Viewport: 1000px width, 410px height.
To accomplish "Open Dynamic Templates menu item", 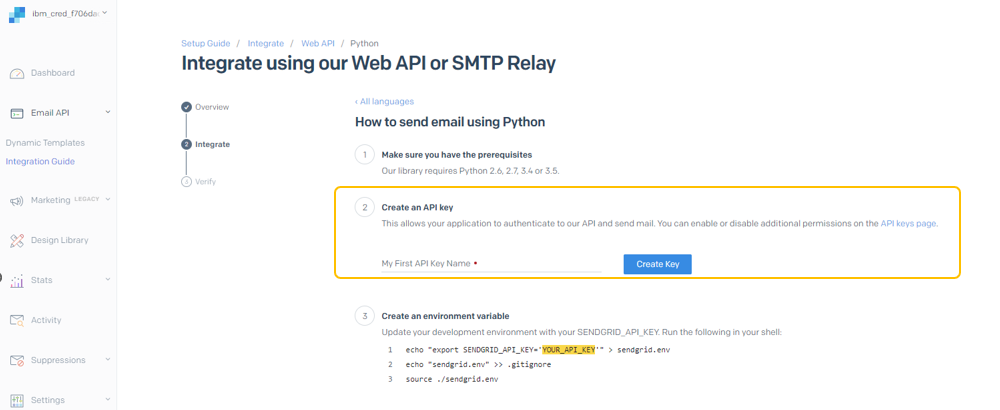I will pyautogui.click(x=45, y=143).
